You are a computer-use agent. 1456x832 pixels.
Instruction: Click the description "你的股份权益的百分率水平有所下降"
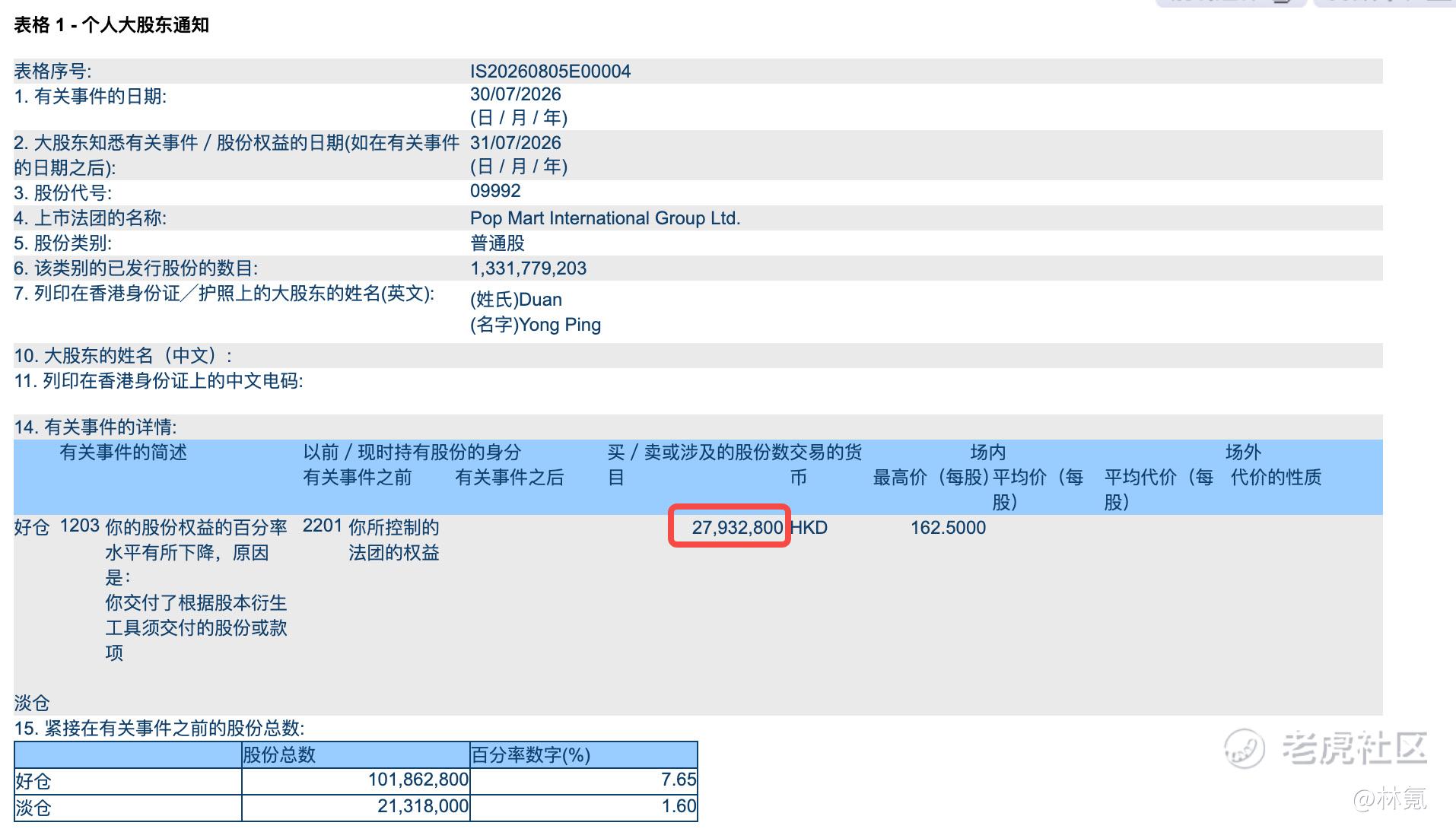tap(196, 540)
